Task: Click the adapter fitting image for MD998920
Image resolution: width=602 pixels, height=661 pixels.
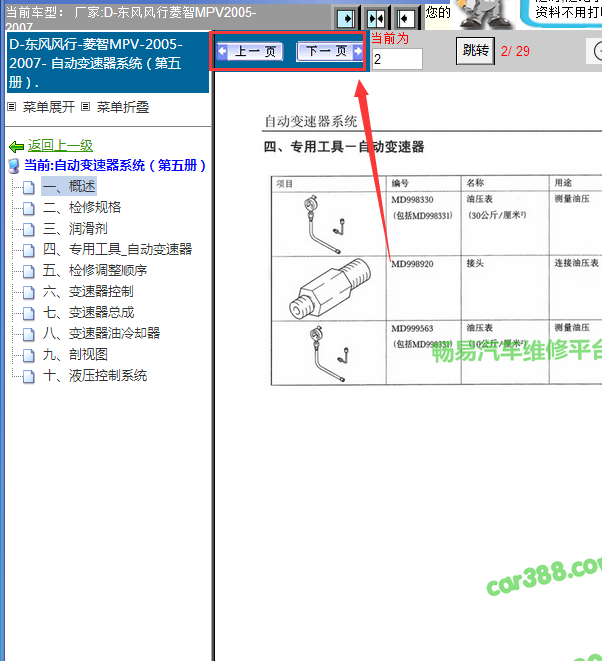Action: coord(329,289)
